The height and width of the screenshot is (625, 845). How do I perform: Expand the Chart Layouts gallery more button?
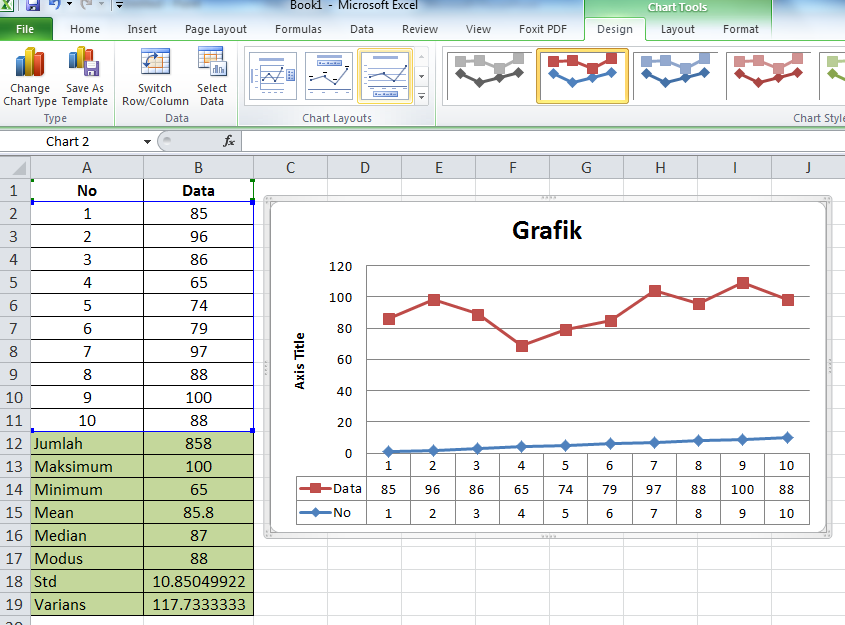click(421, 96)
